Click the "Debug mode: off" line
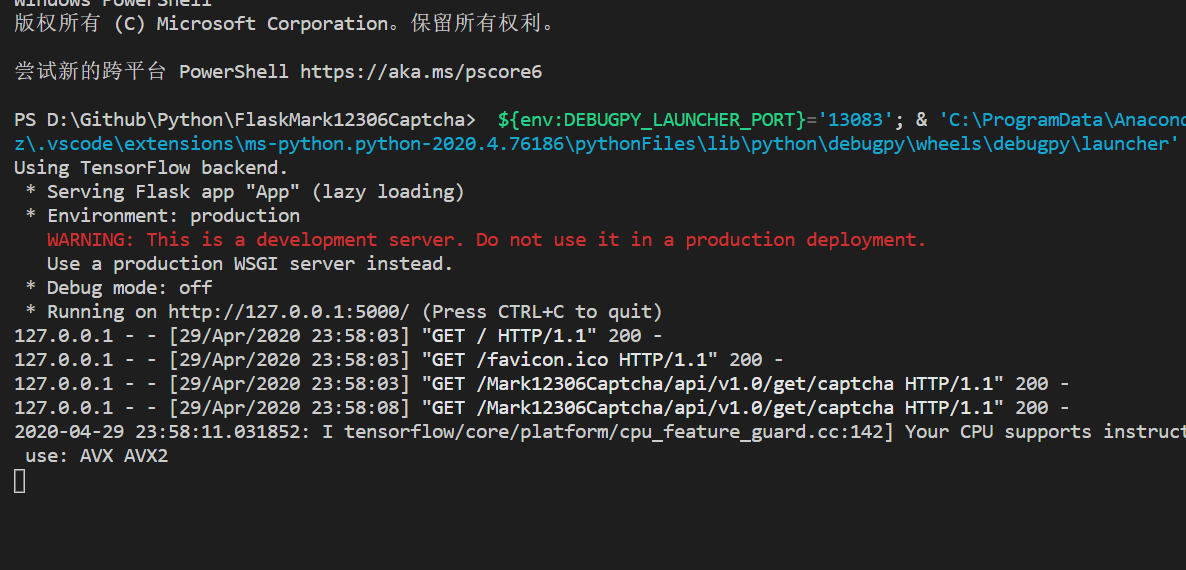 click(129, 288)
